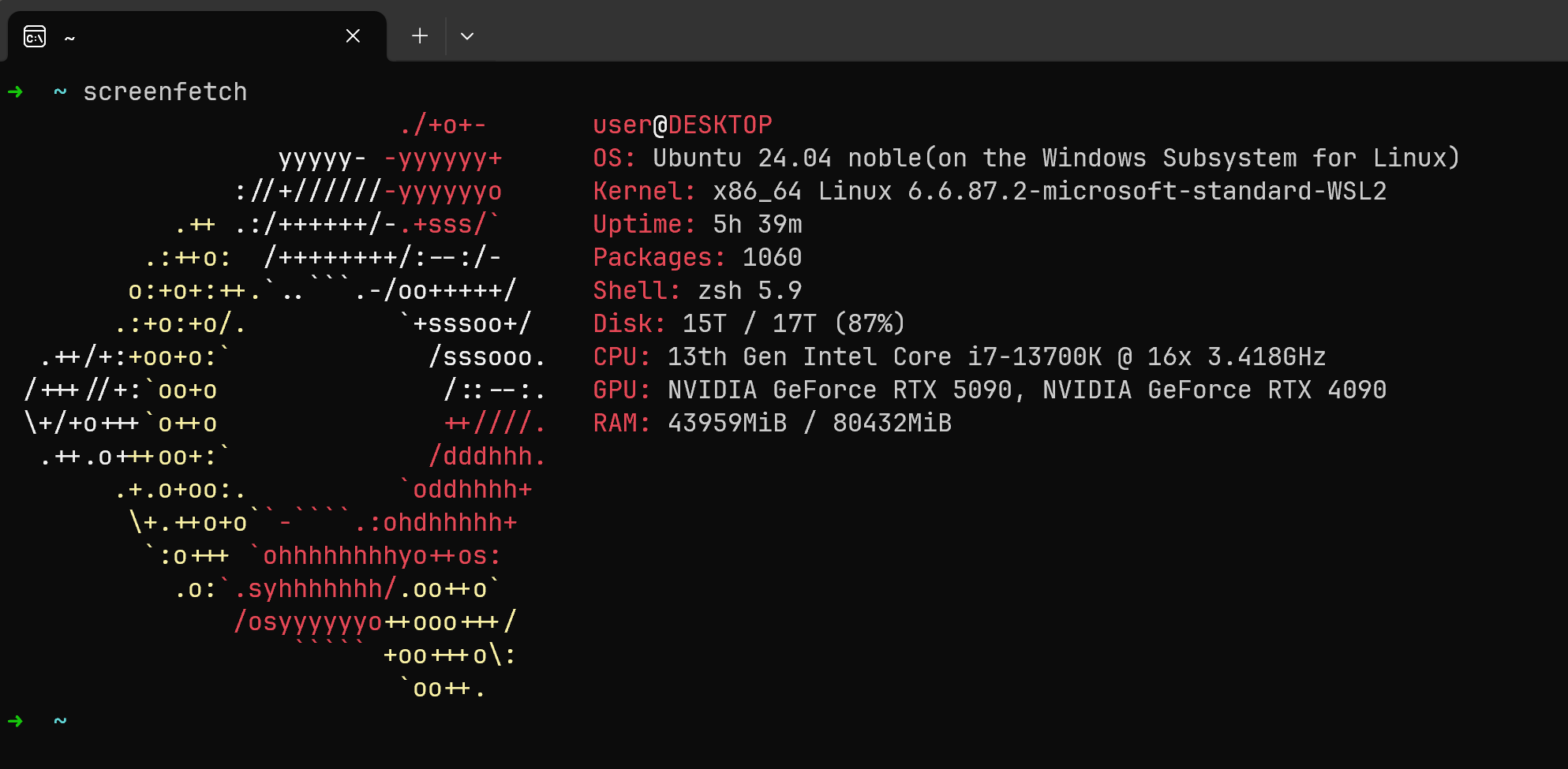Click the 'Disk:' label

[x=629, y=324]
